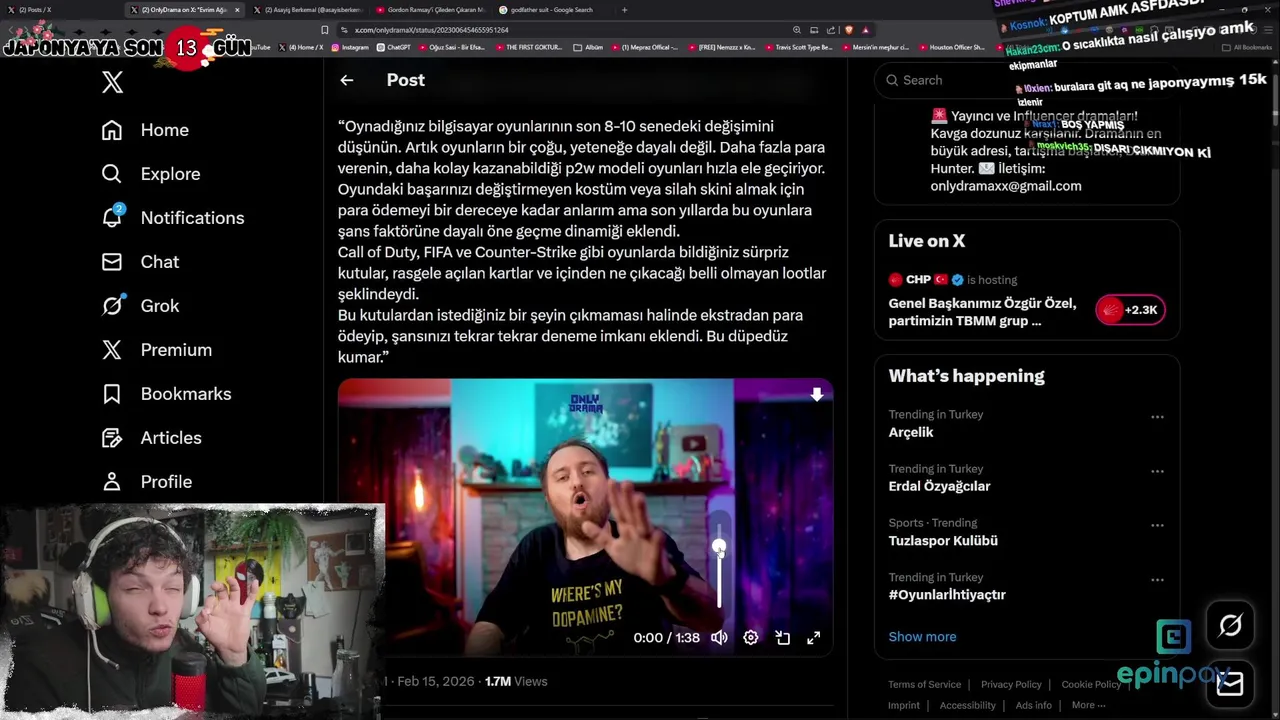Open a new browser tab
Screen dimensions: 1280x720
point(624,10)
